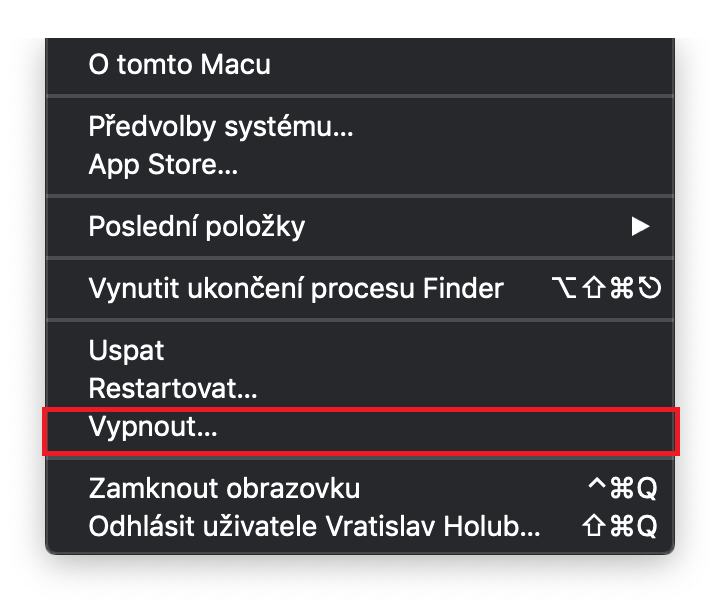Log out user Vratislav Holub
The height and width of the screenshot is (608, 720).
(314, 526)
